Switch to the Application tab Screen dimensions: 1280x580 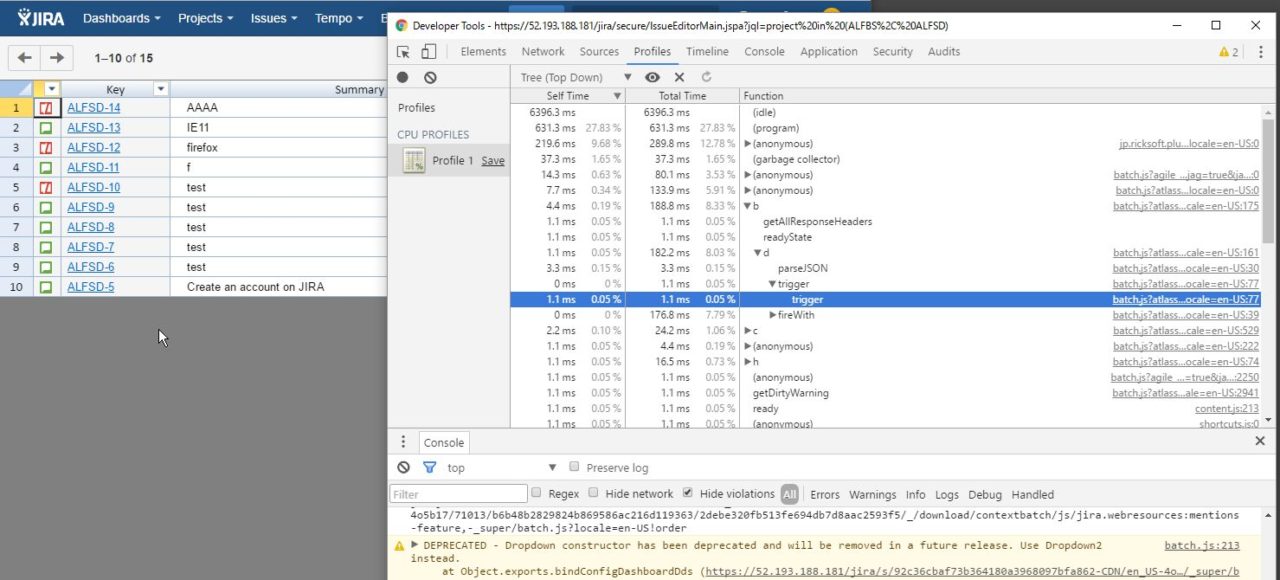[829, 52]
